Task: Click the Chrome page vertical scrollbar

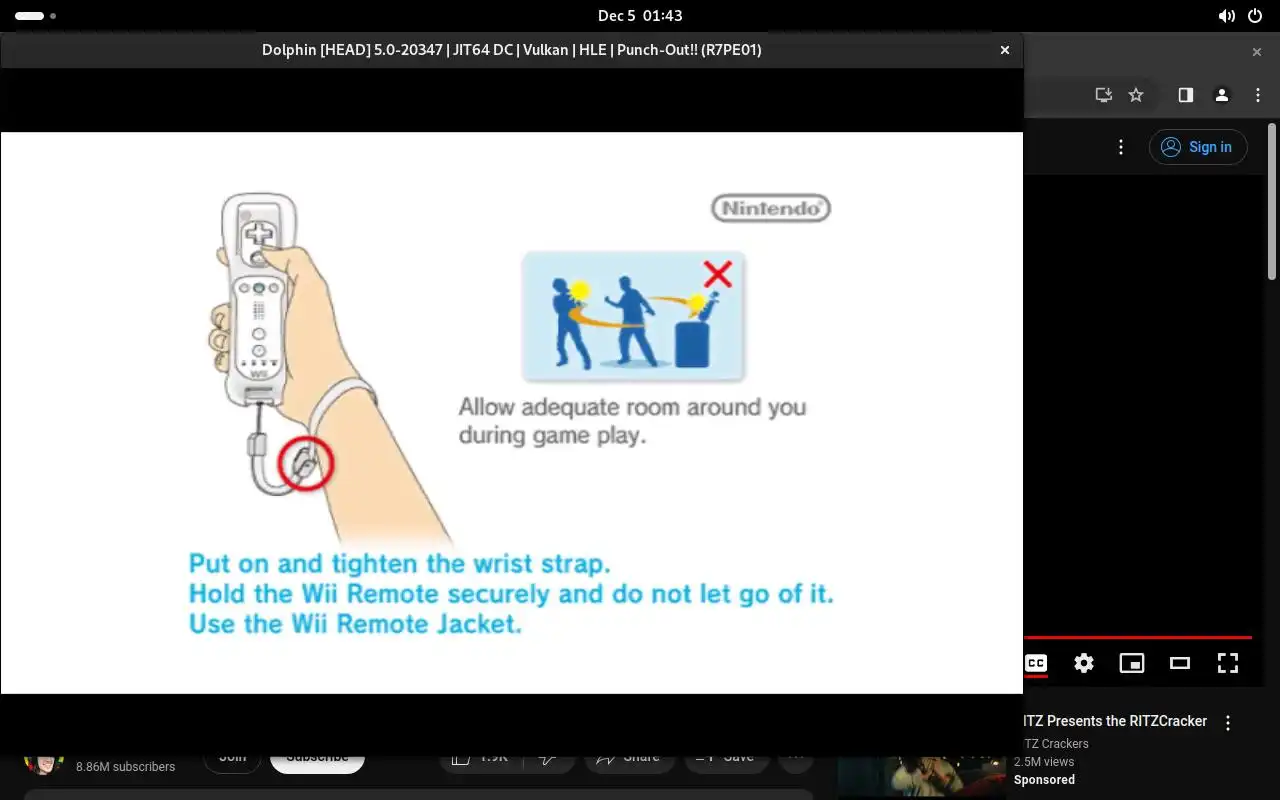Action: click(1272, 200)
